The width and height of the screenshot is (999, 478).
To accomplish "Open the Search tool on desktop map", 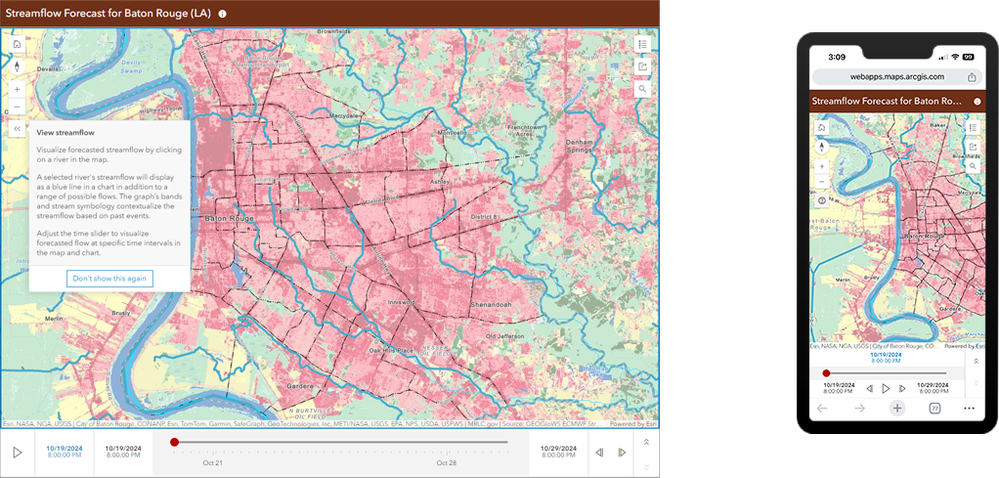I will (642, 89).
